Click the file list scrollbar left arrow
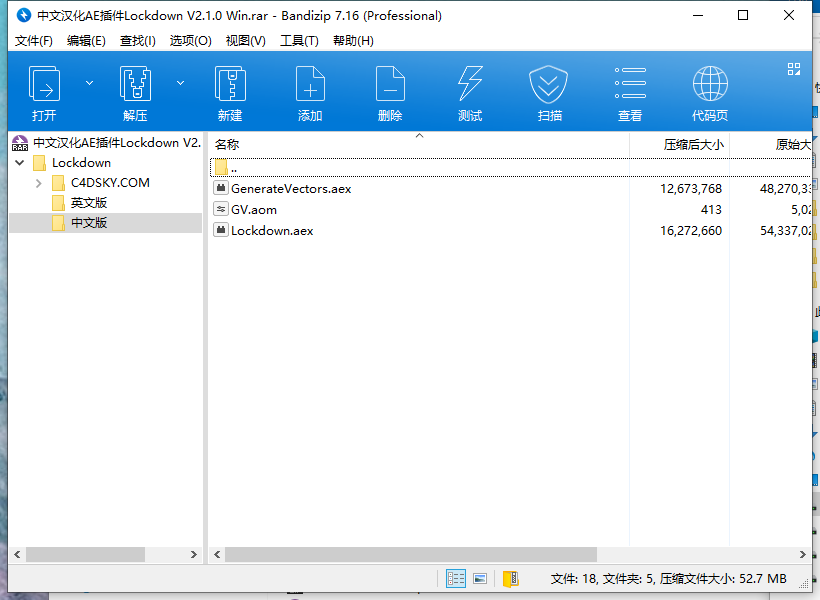Viewport: 820px width, 600px height. point(217,554)
